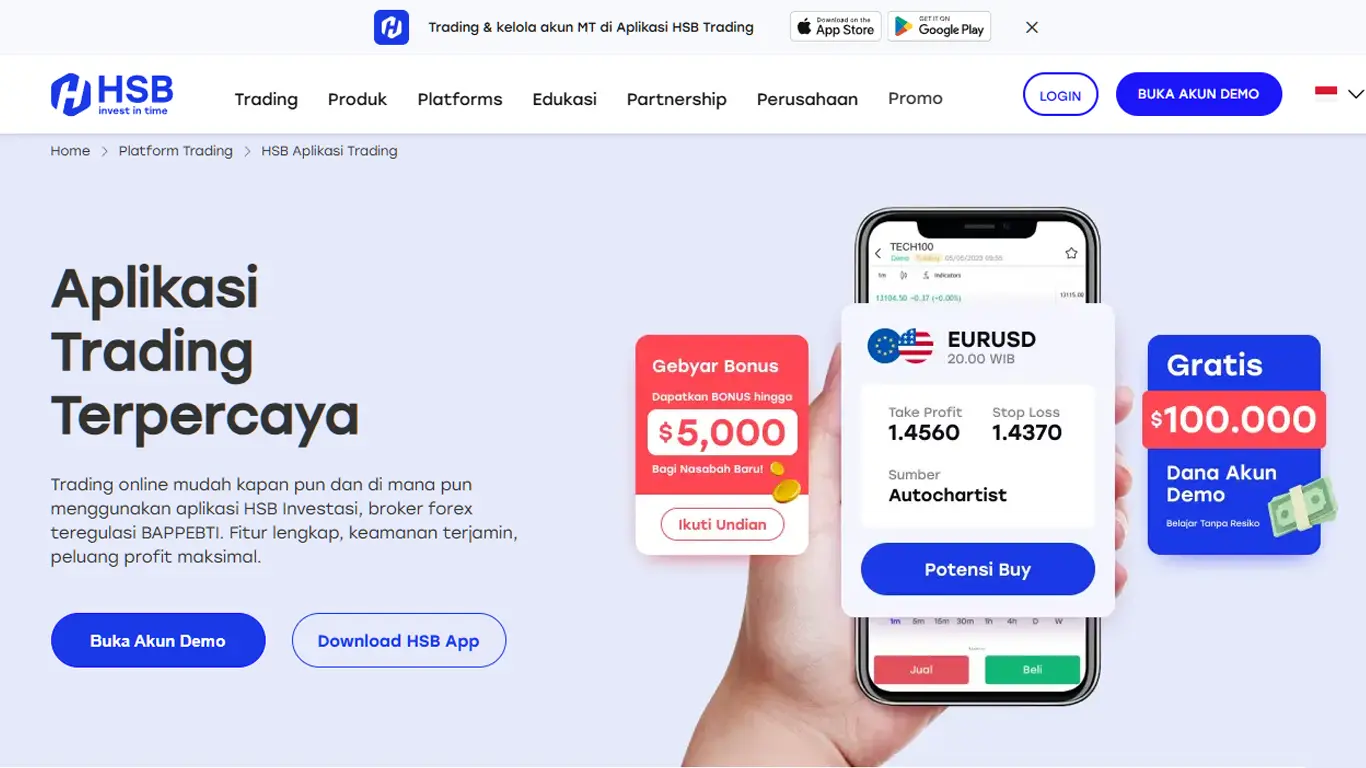Expand the Platforms navigation dropdown
The image size is (1366, 768).
[460, 99]
